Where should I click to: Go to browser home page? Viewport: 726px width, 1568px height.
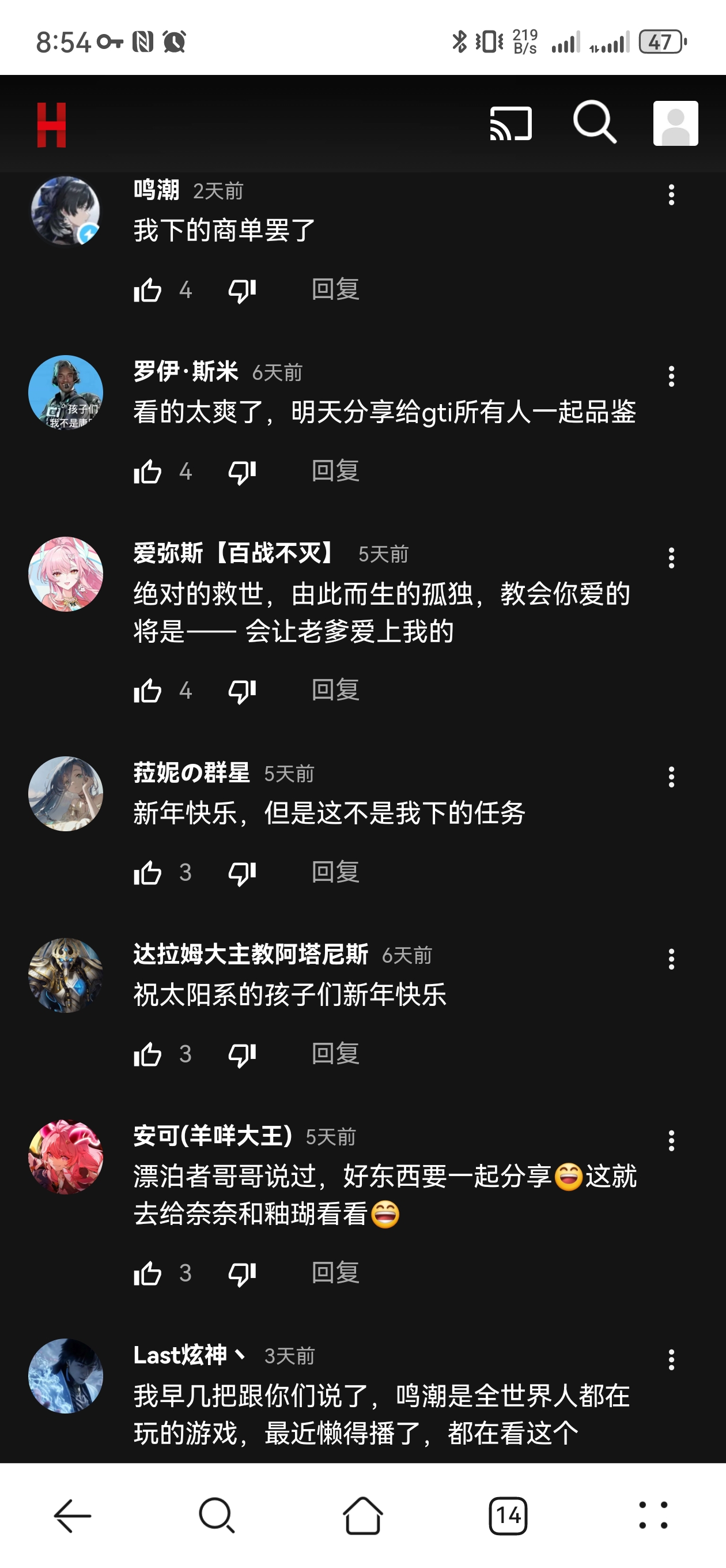(x=362, y=1515)
